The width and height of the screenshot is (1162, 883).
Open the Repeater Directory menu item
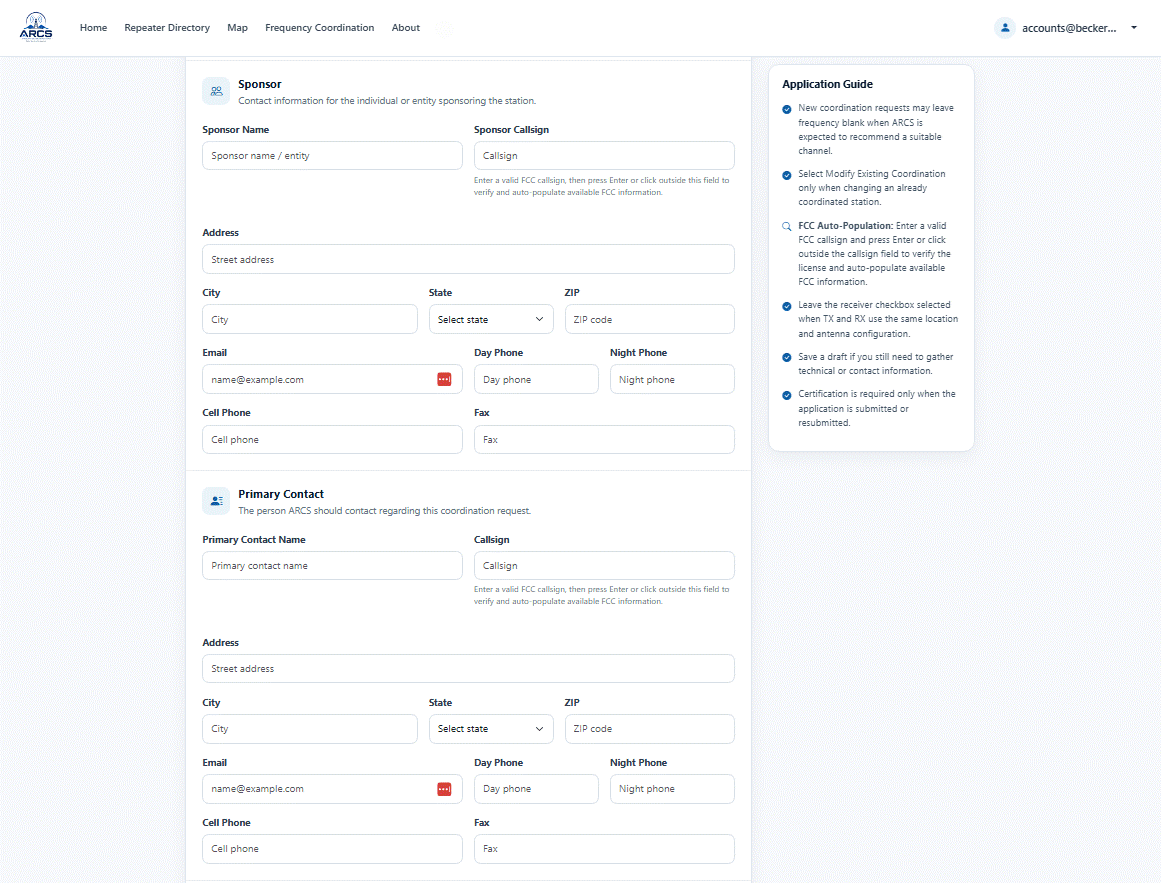pyautogui.click(x=167, y=28)
